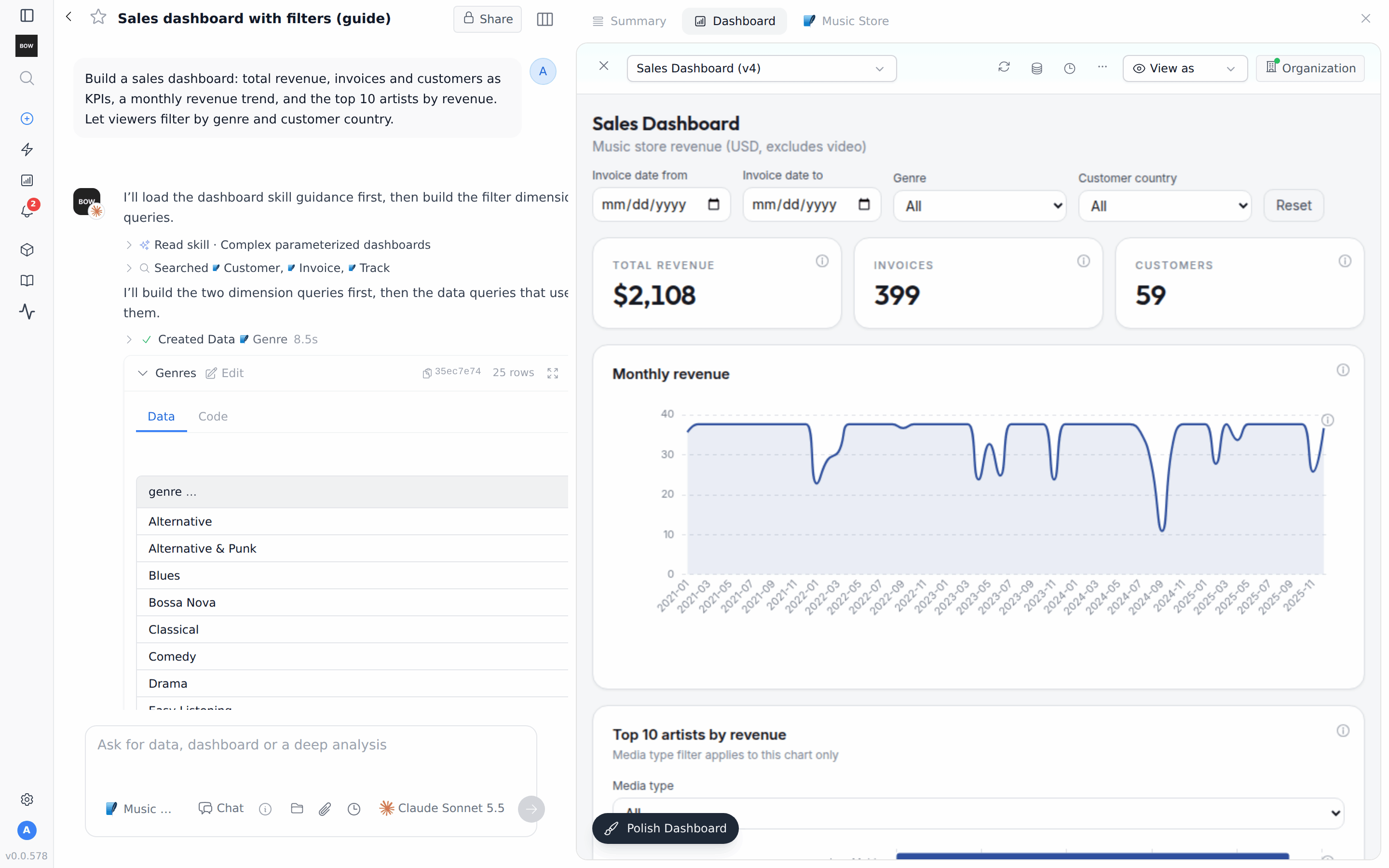
Task: Open the book icon in sidebar
Action: tap(27, 281)
